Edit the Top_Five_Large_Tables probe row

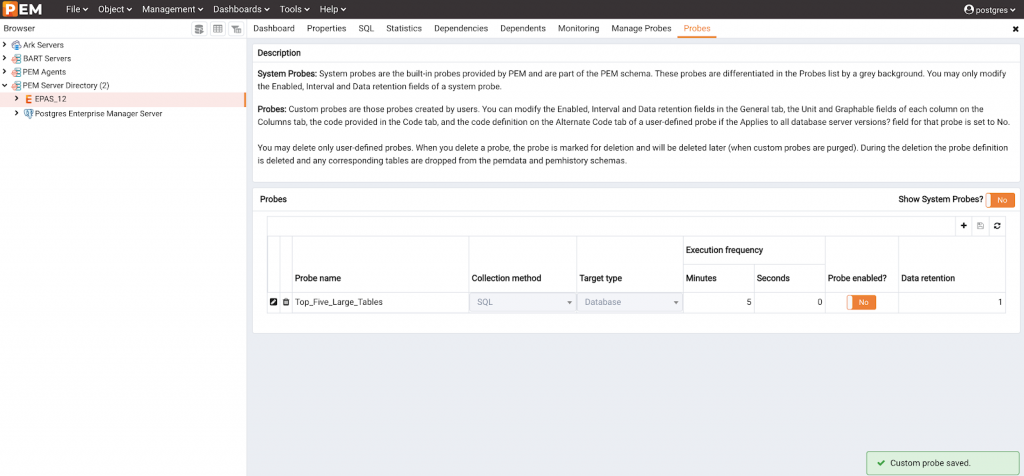click(x=273, y=302)
